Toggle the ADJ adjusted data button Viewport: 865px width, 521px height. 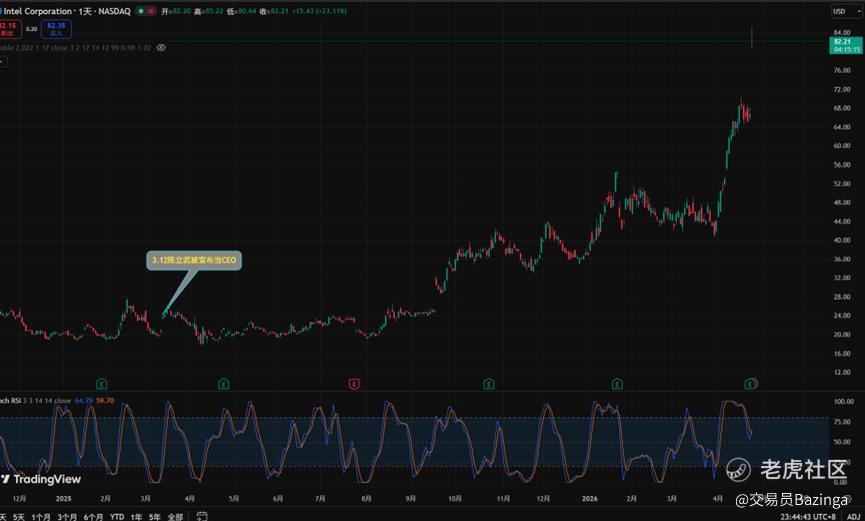(853, 517)
